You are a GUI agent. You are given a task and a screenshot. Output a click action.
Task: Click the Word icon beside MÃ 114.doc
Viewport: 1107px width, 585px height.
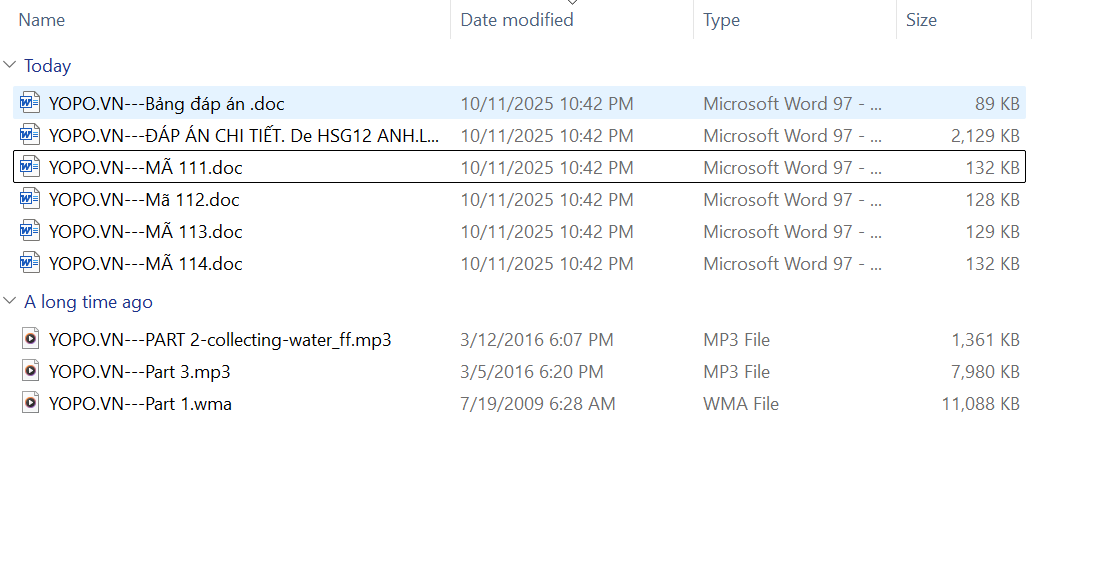[x=30, y=263]
